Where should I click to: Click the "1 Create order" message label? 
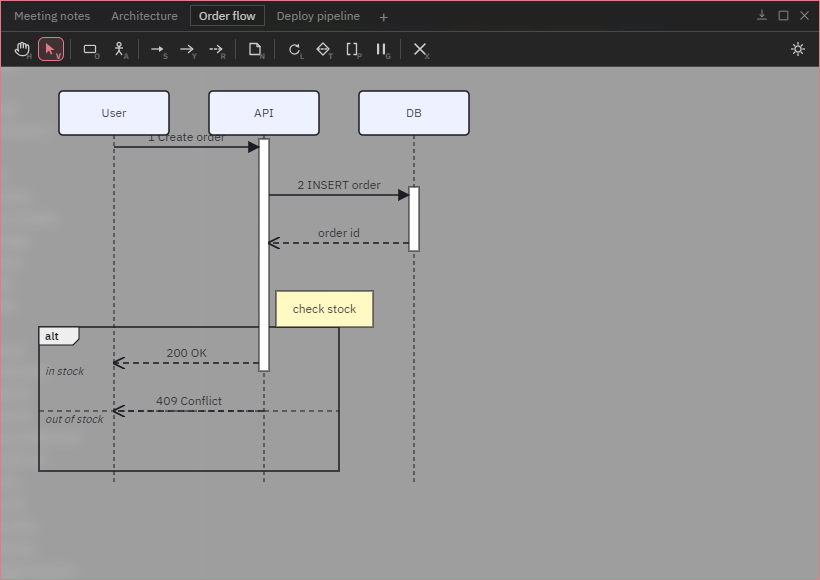click(x=186, y=138)
